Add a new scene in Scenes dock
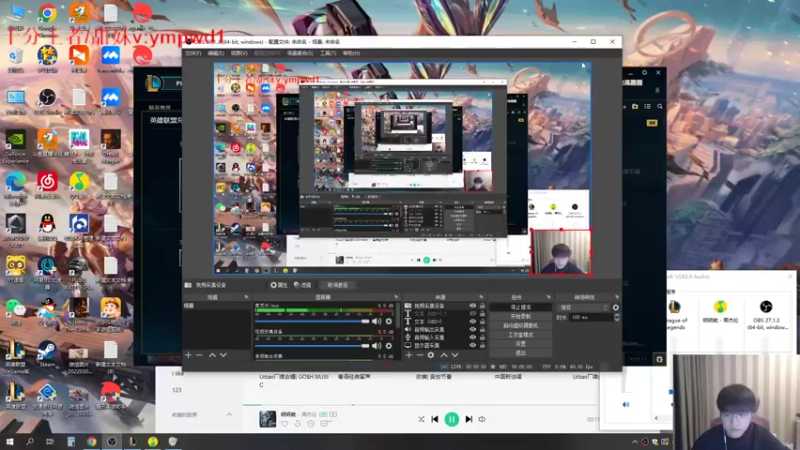Viewport: 800px width, 450px height. coord(188,355)
